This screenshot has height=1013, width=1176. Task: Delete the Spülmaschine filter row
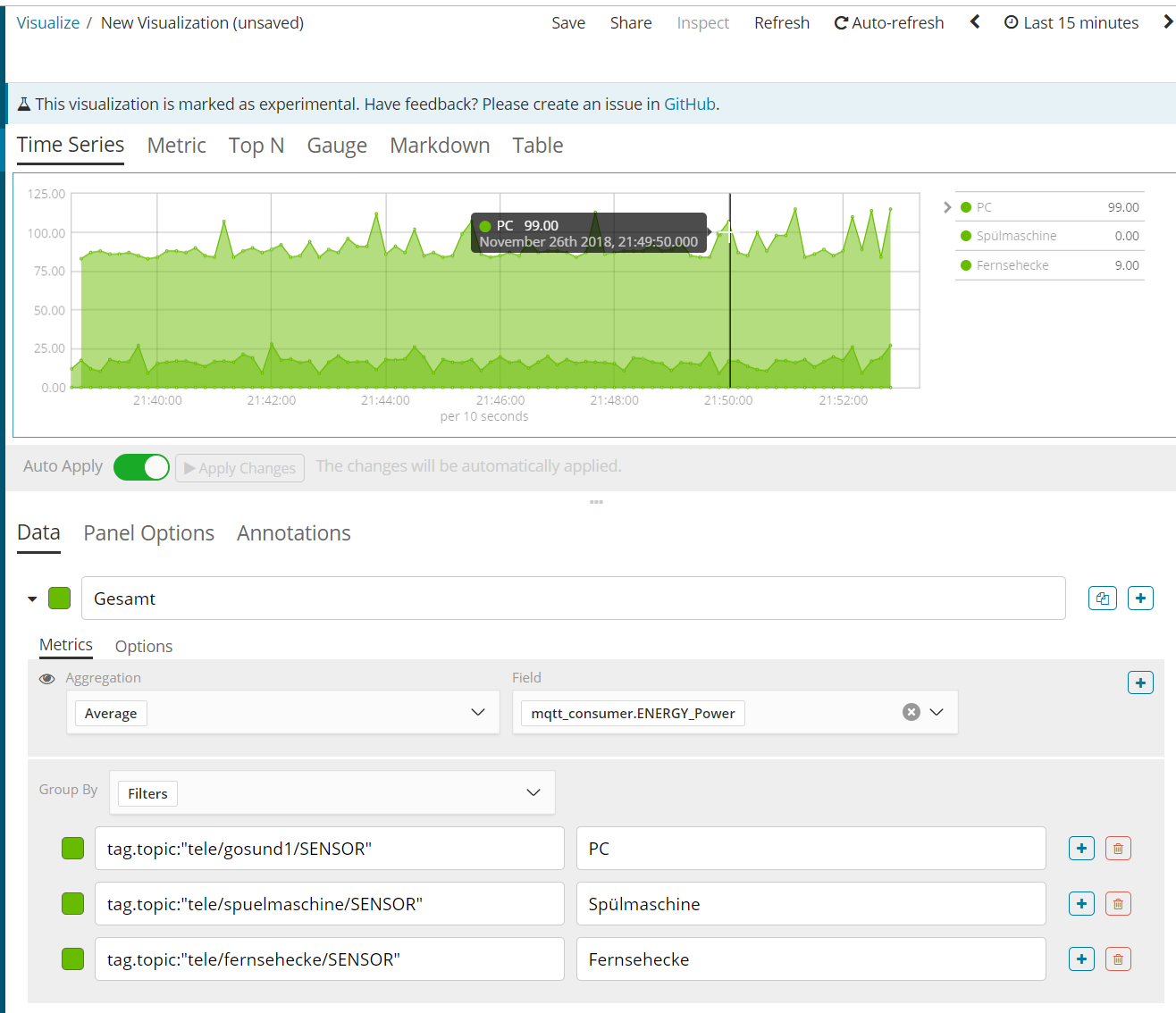[1118, 904]
